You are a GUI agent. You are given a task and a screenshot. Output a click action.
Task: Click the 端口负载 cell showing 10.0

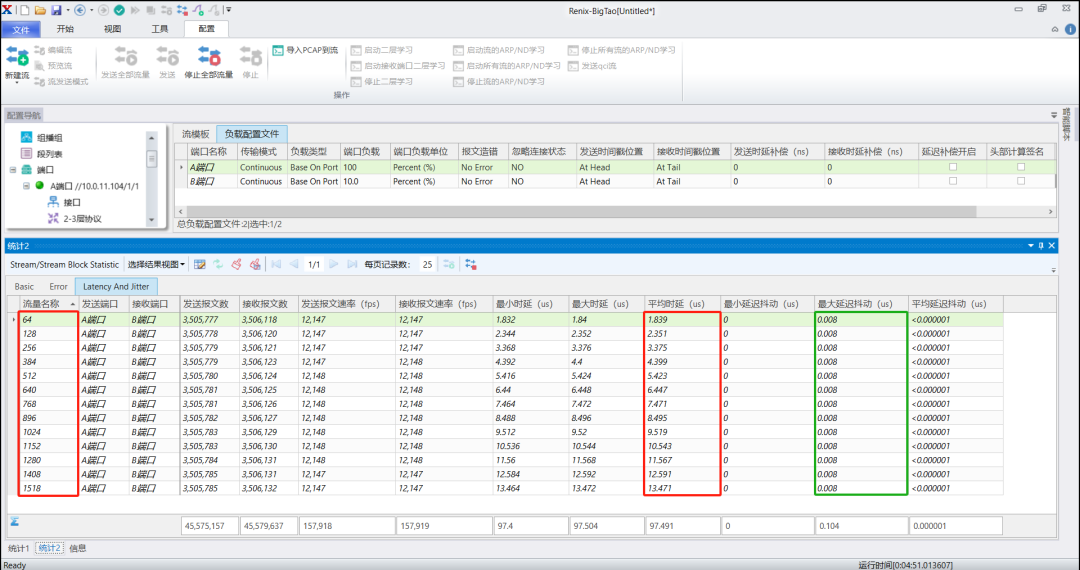coord(365,182)
